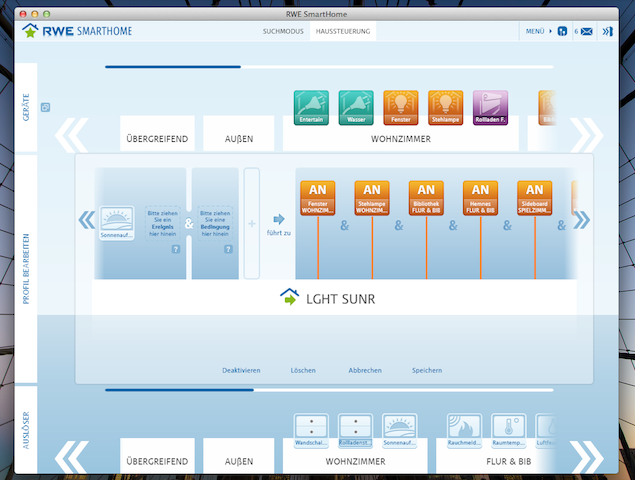The image size is (635, 480).
Task: Select the Rollladen F. shutter device
Action: coord(490,108)
